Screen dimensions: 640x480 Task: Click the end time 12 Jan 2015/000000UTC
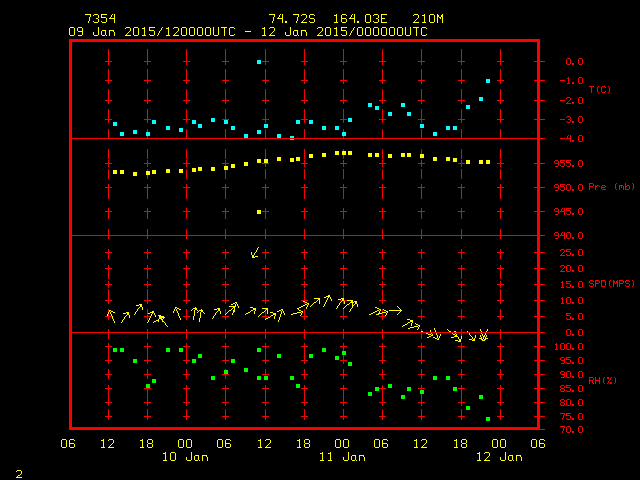[x=344, y=32]
